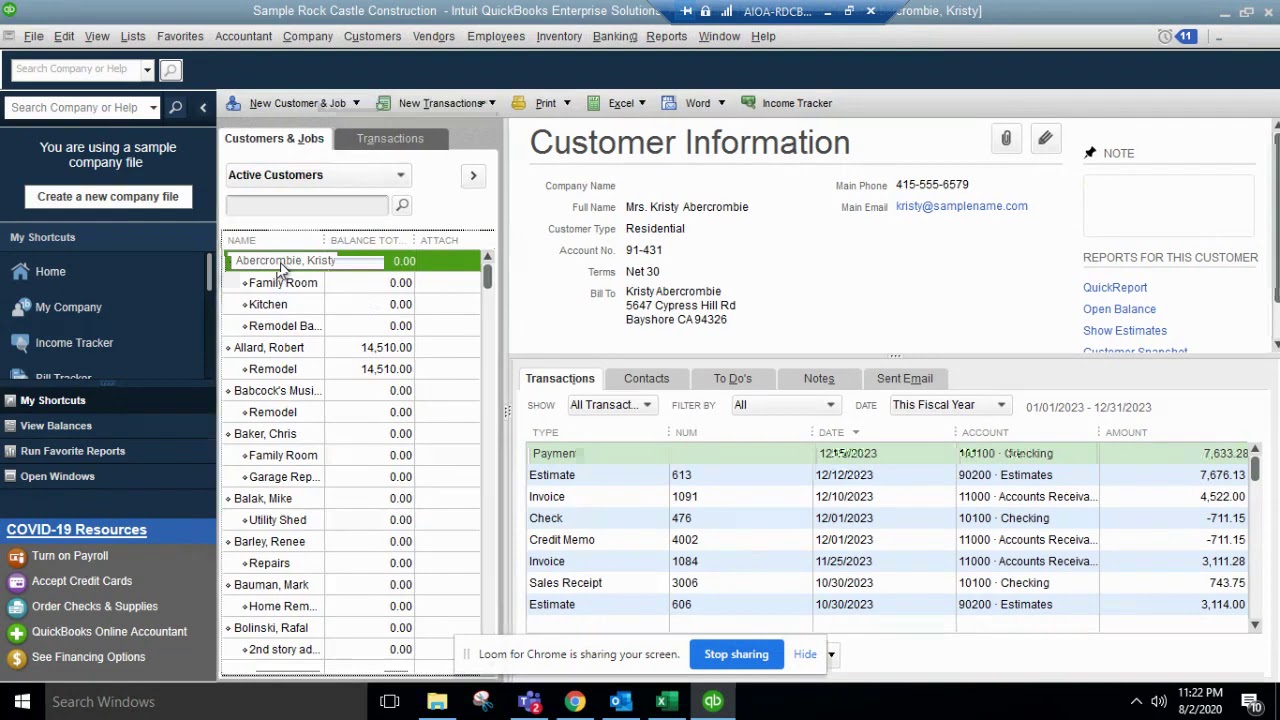The image size is (1280, 720).
Task: Open the Customers menu
Action: pos(372,36)
